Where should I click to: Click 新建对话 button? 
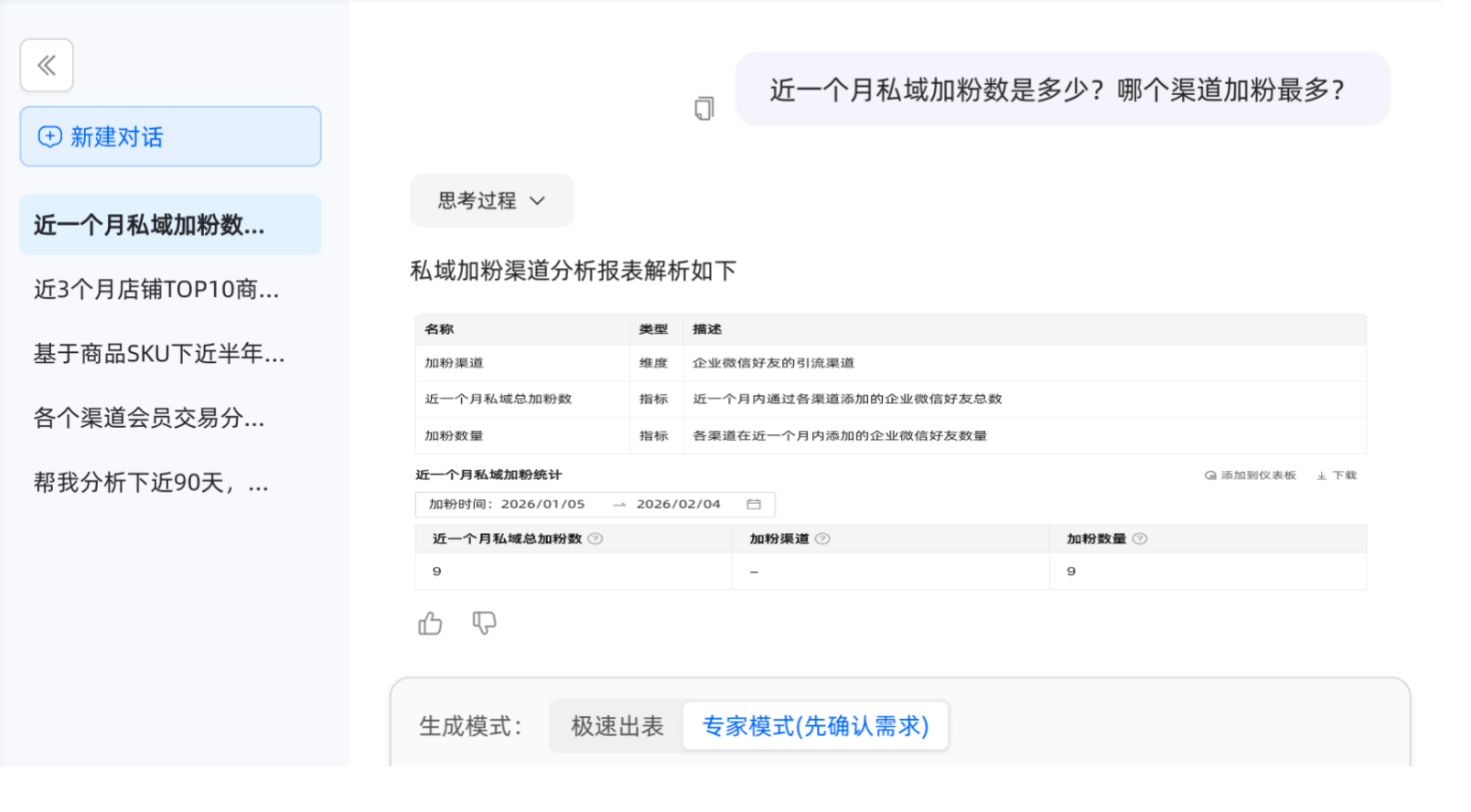tap(170, 136)
